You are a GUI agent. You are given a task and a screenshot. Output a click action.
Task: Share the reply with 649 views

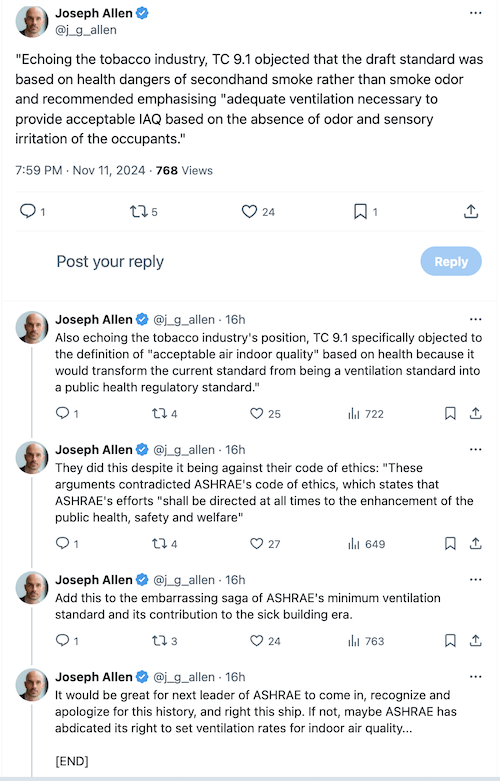476,543
